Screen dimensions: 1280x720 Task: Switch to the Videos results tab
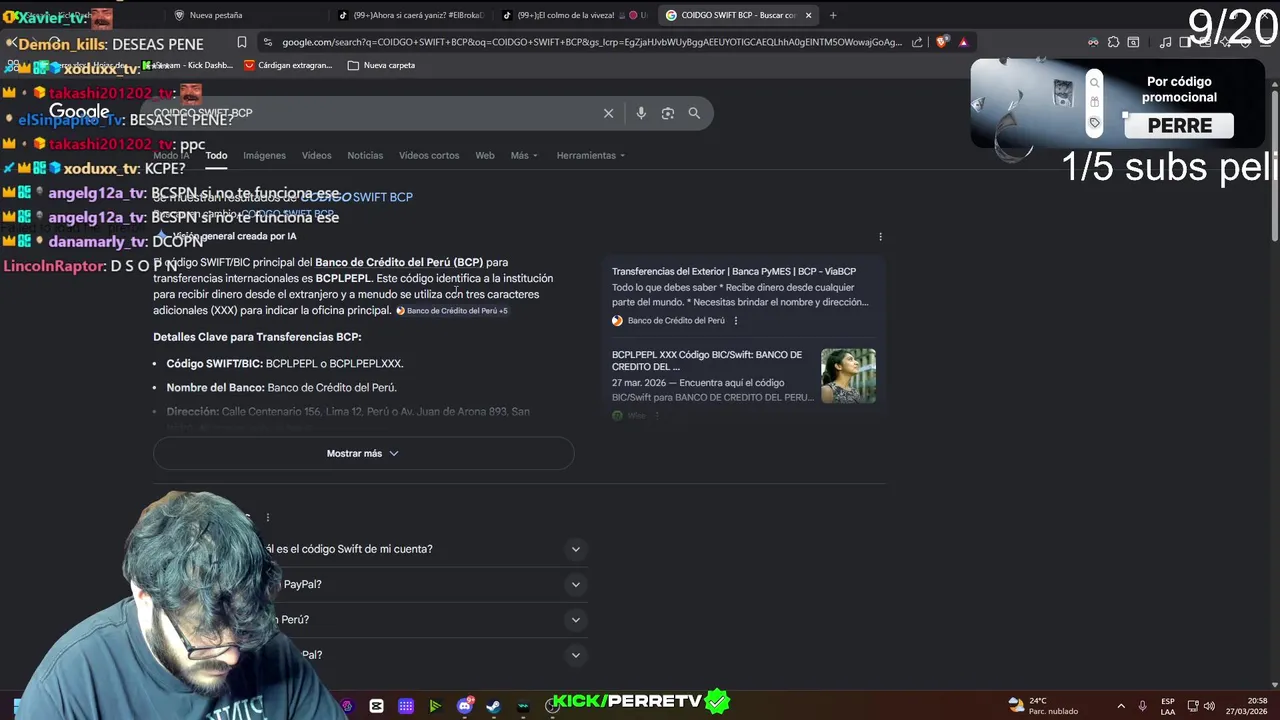click(x=316, y=155)
